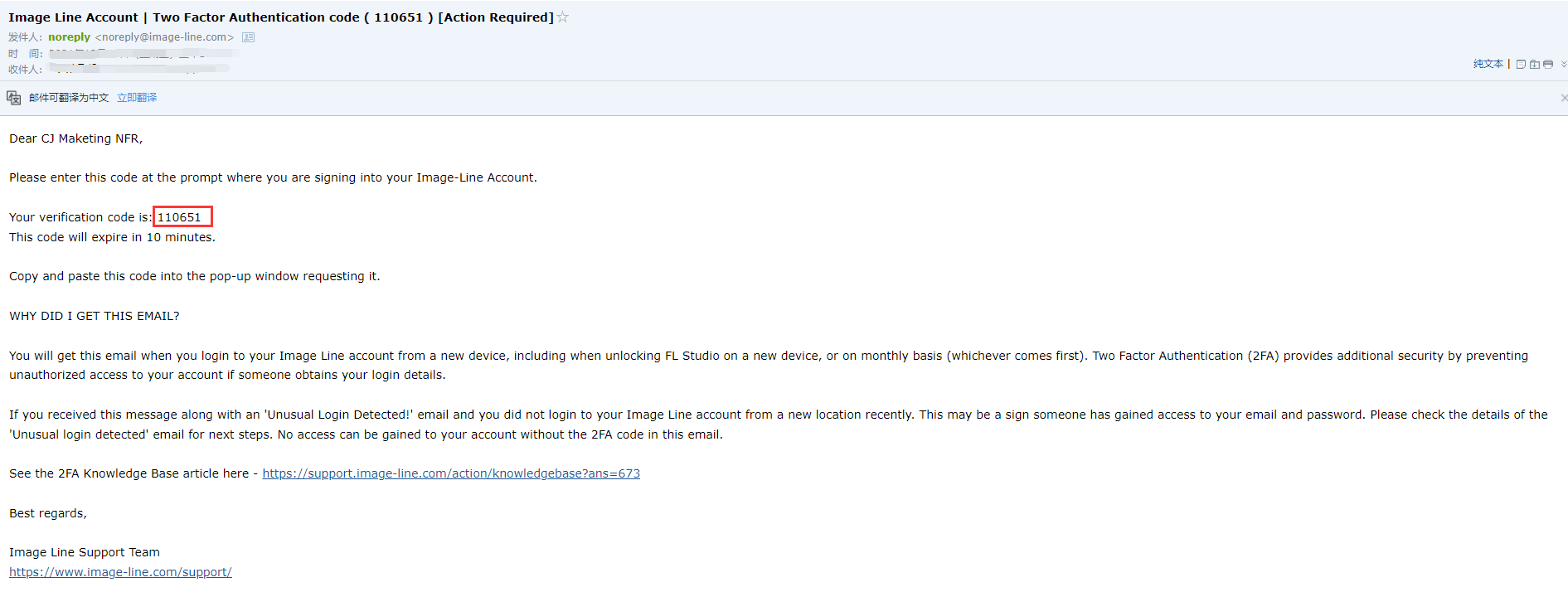The width and height of the screenshot is (1568, 592).
Task: Click 立即翻译 to translate the email
Action: coord(137,98)
